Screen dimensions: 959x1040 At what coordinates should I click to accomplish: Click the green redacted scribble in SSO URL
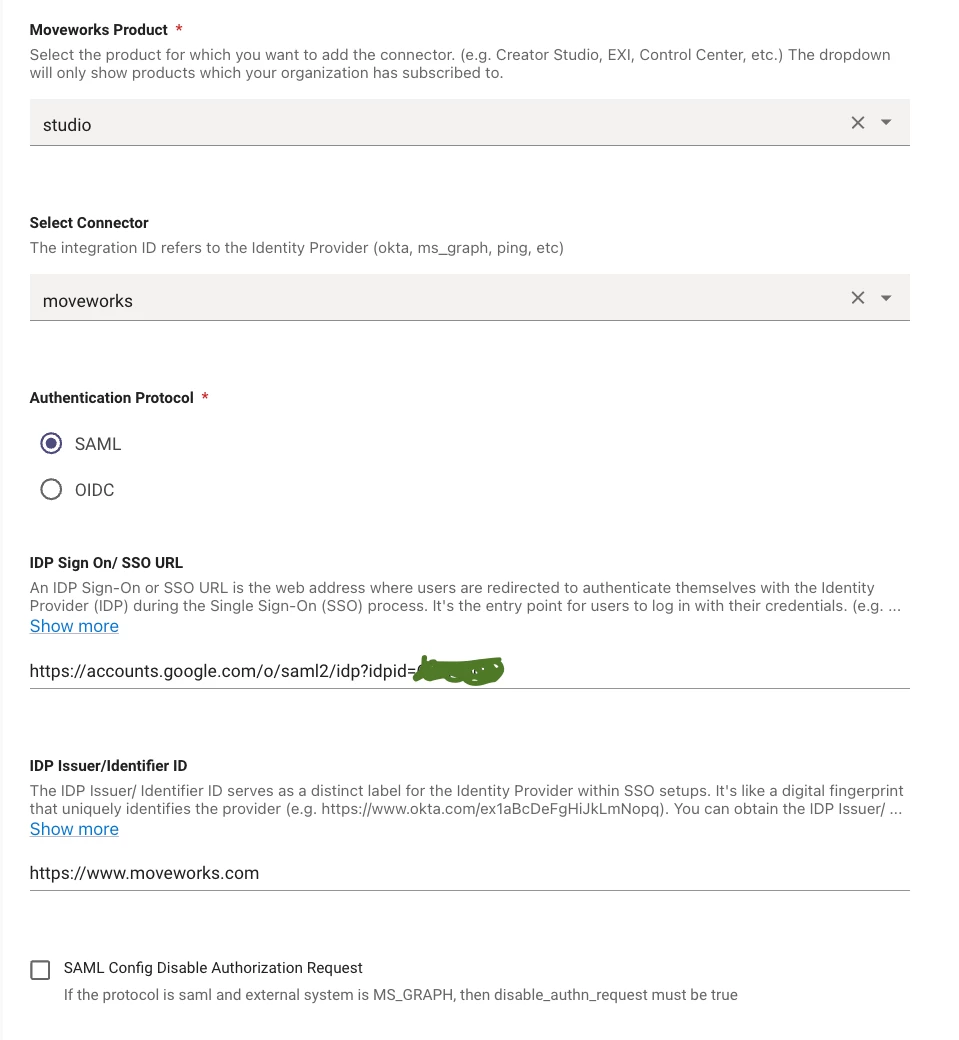tap(458, 671)
